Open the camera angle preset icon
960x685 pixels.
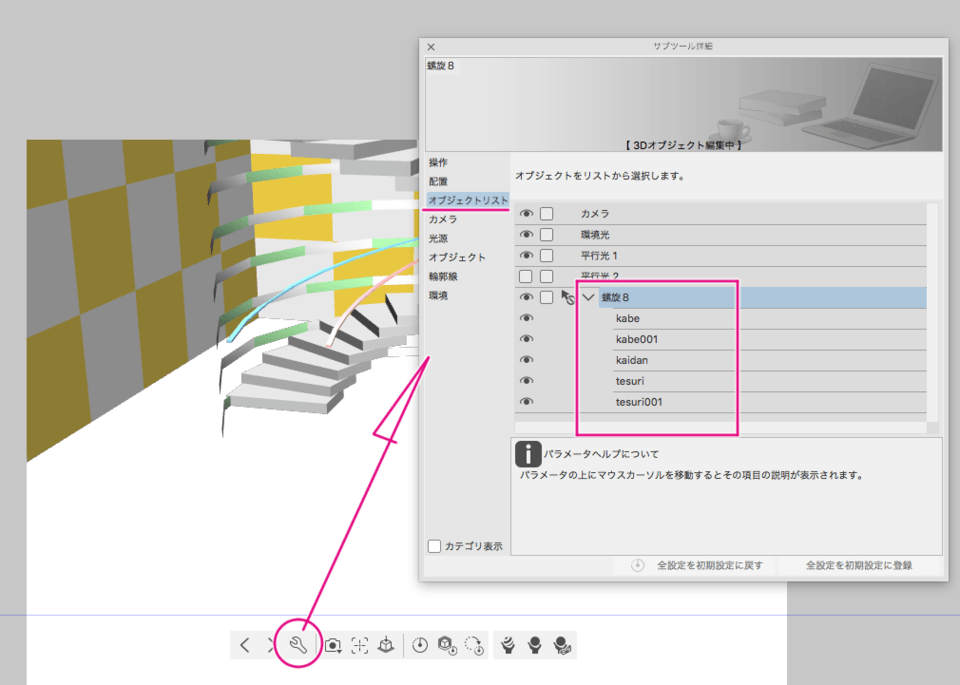click(x=333, y=645)
